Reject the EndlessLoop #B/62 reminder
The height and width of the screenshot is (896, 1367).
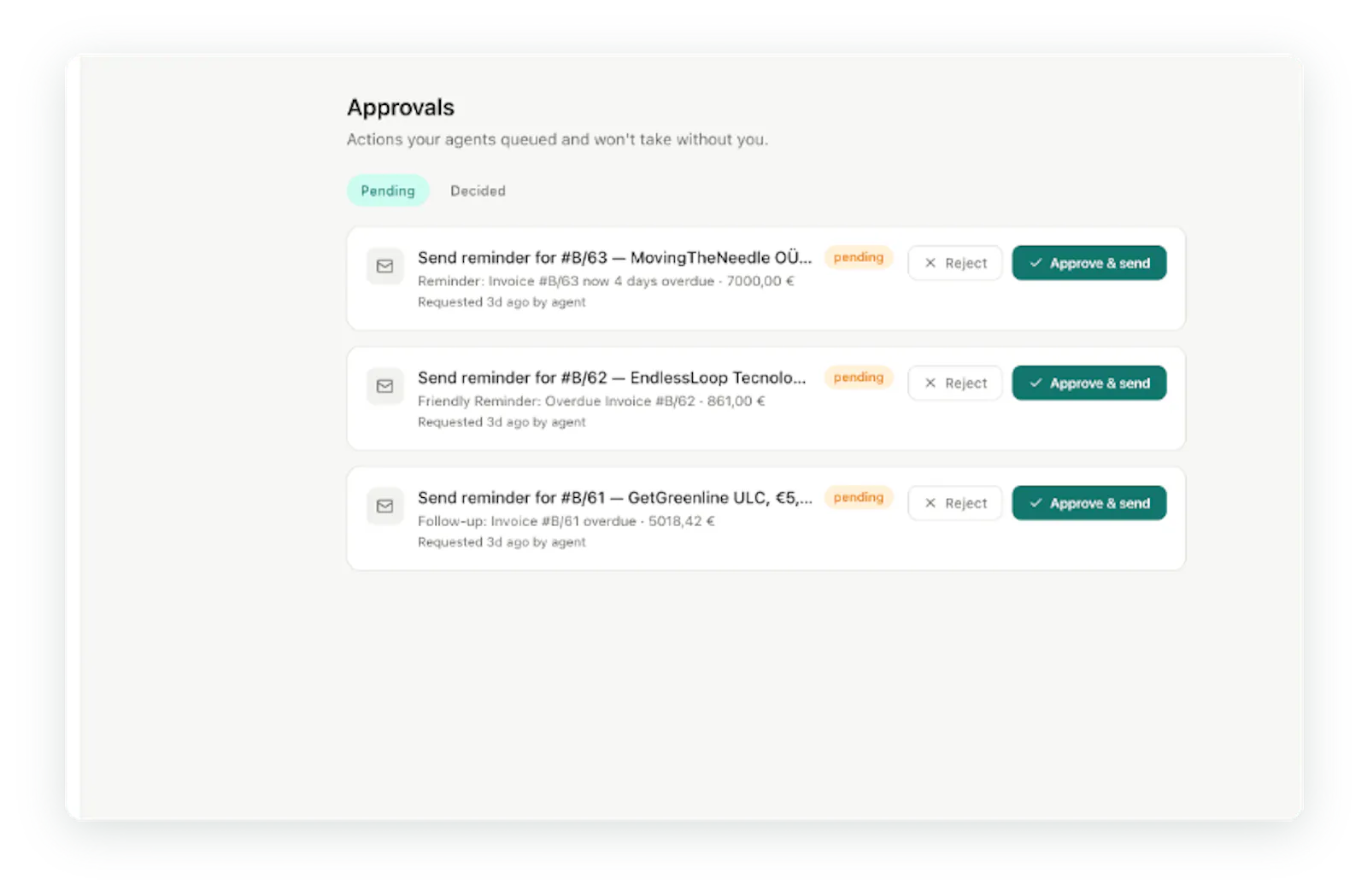(954, 383)
